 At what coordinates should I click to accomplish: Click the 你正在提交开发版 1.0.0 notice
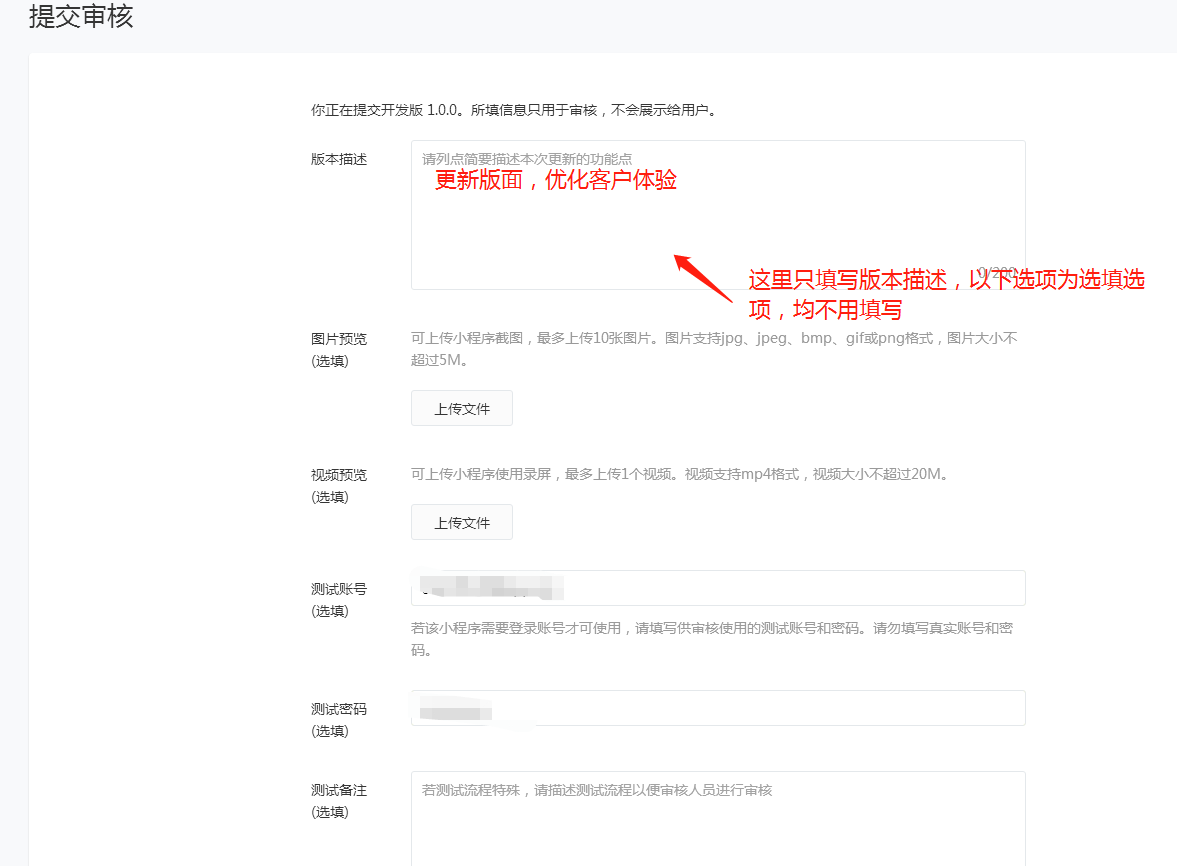click(x=514, y=110)
